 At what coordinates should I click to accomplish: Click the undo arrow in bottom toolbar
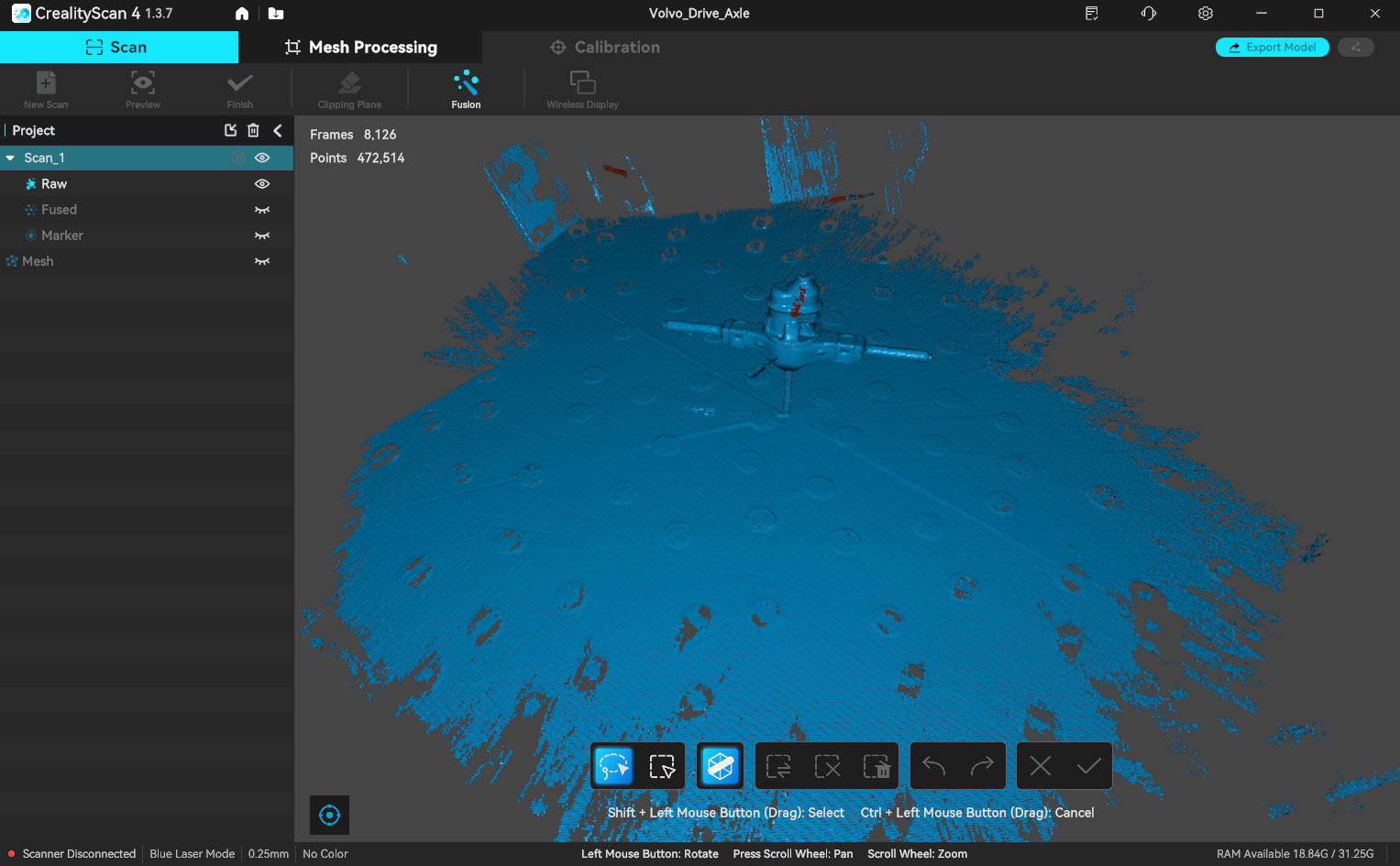pos(933,766)
